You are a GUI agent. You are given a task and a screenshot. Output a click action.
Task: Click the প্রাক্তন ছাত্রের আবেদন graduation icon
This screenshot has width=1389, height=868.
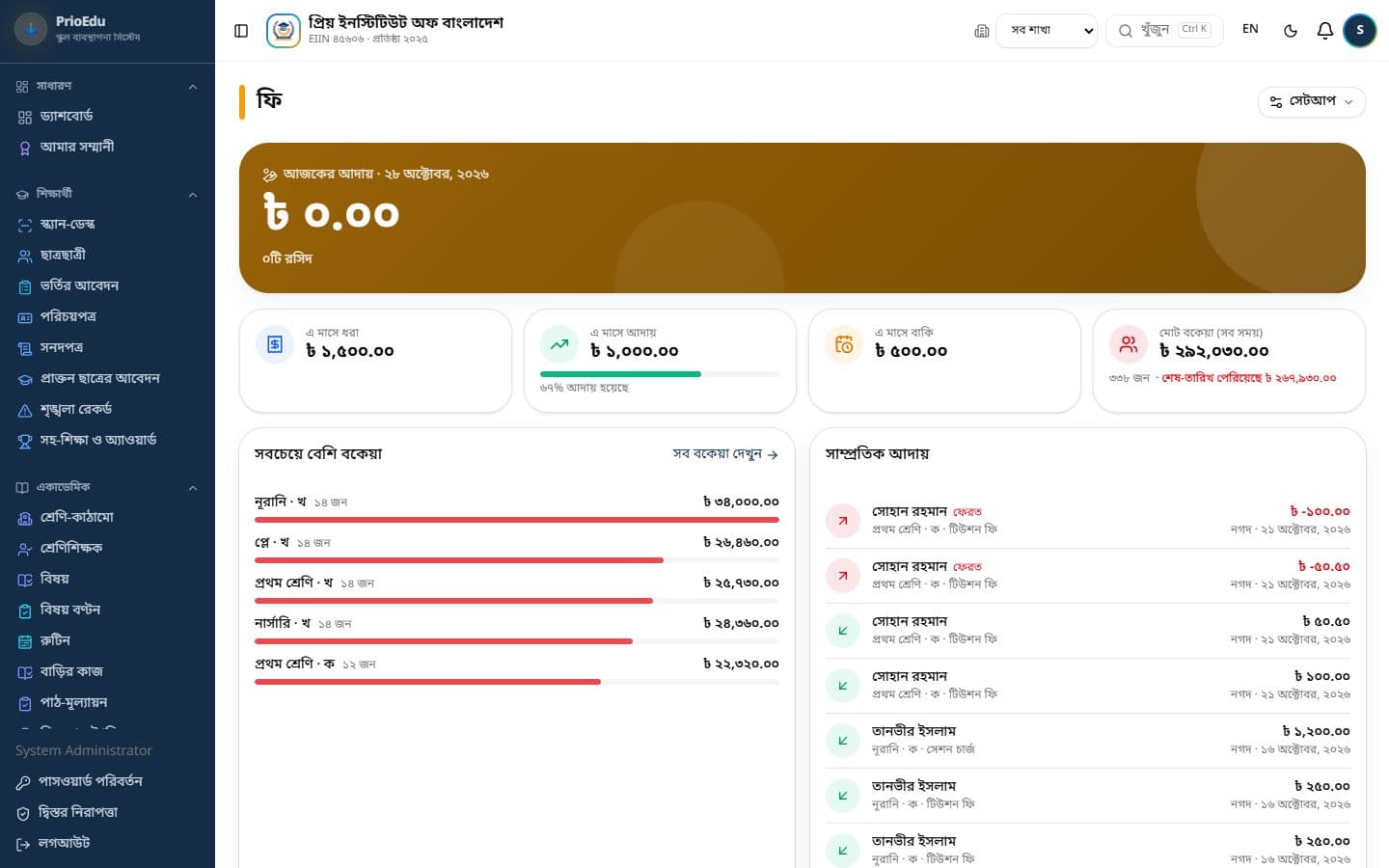25,379
